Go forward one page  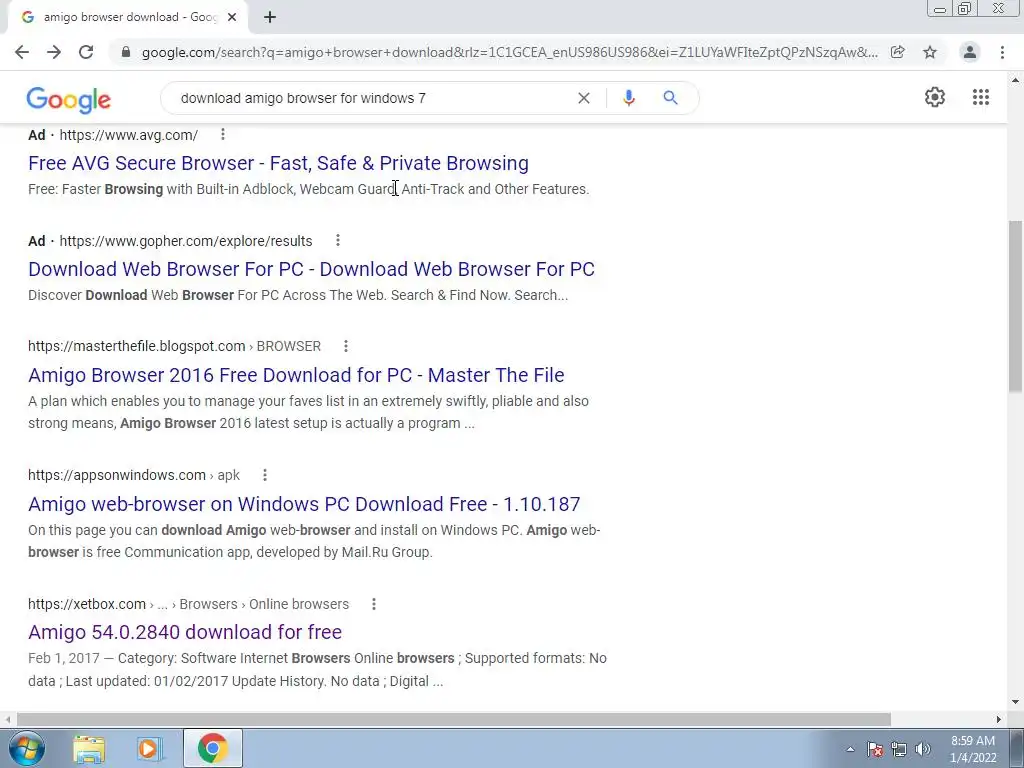click(54, 52)
